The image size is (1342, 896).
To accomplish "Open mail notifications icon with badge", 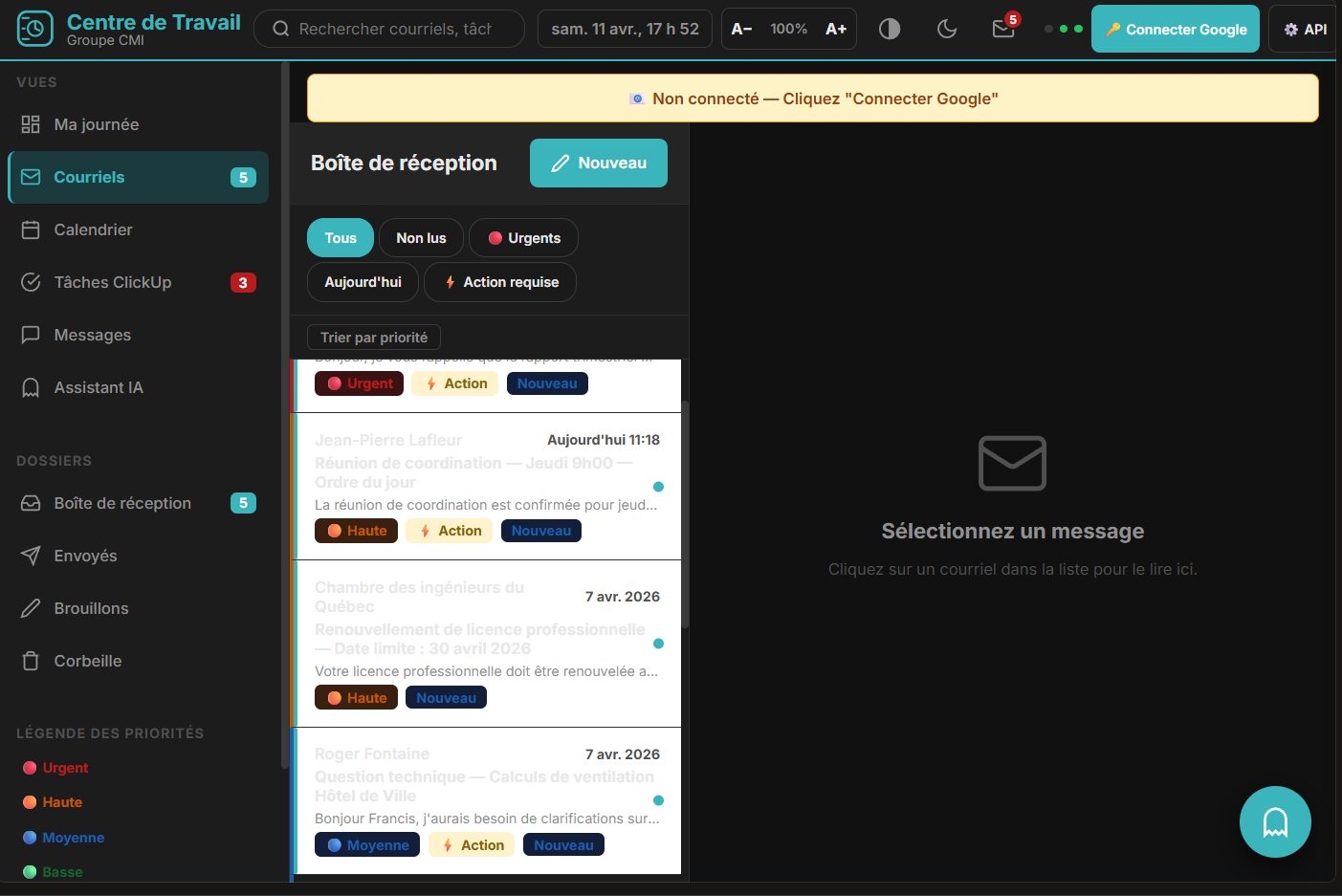I will point(1003,29).
